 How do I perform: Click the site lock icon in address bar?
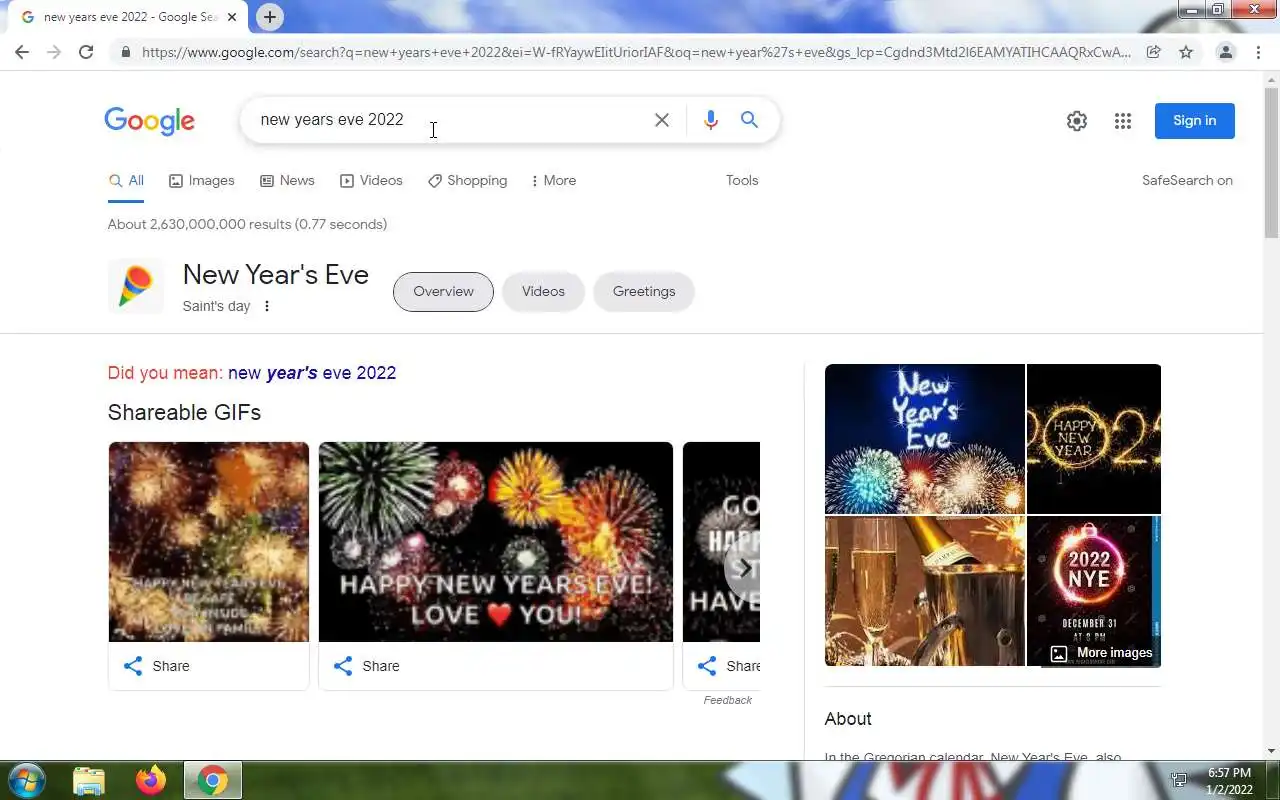click(125, 52)
